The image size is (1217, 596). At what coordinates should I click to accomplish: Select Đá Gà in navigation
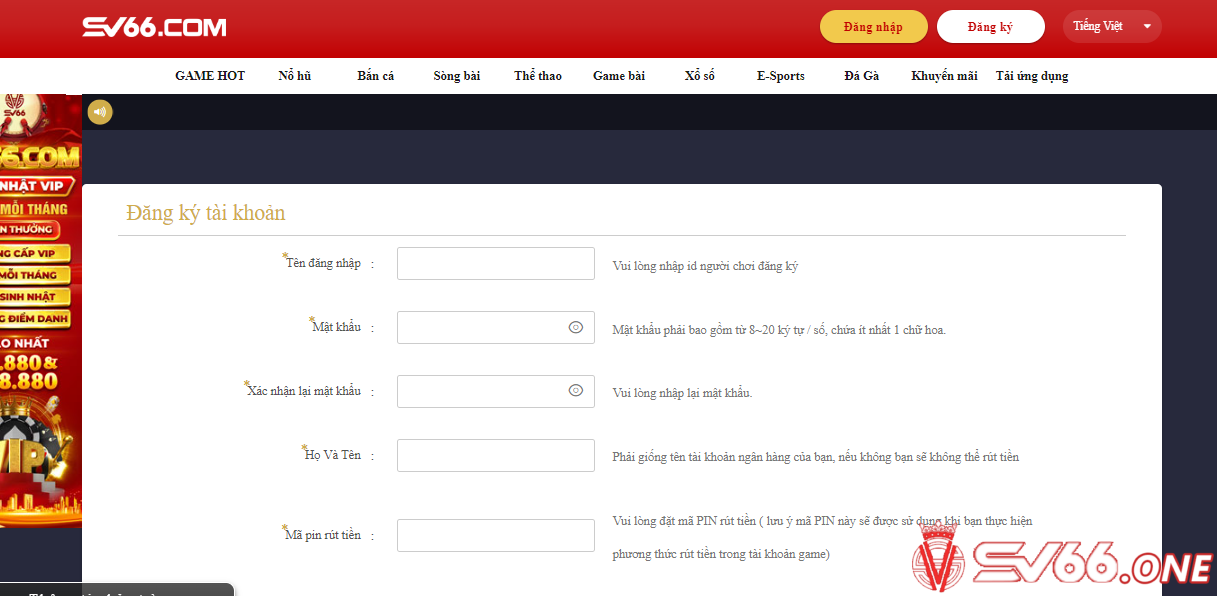tap(862, 76)
